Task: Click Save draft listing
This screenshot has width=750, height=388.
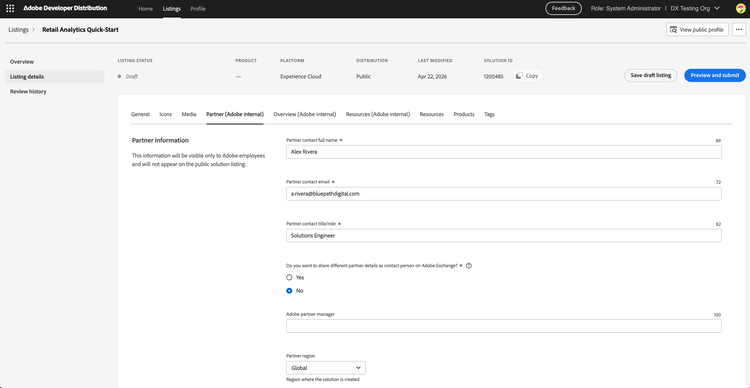Action: [x=651, y=76]
